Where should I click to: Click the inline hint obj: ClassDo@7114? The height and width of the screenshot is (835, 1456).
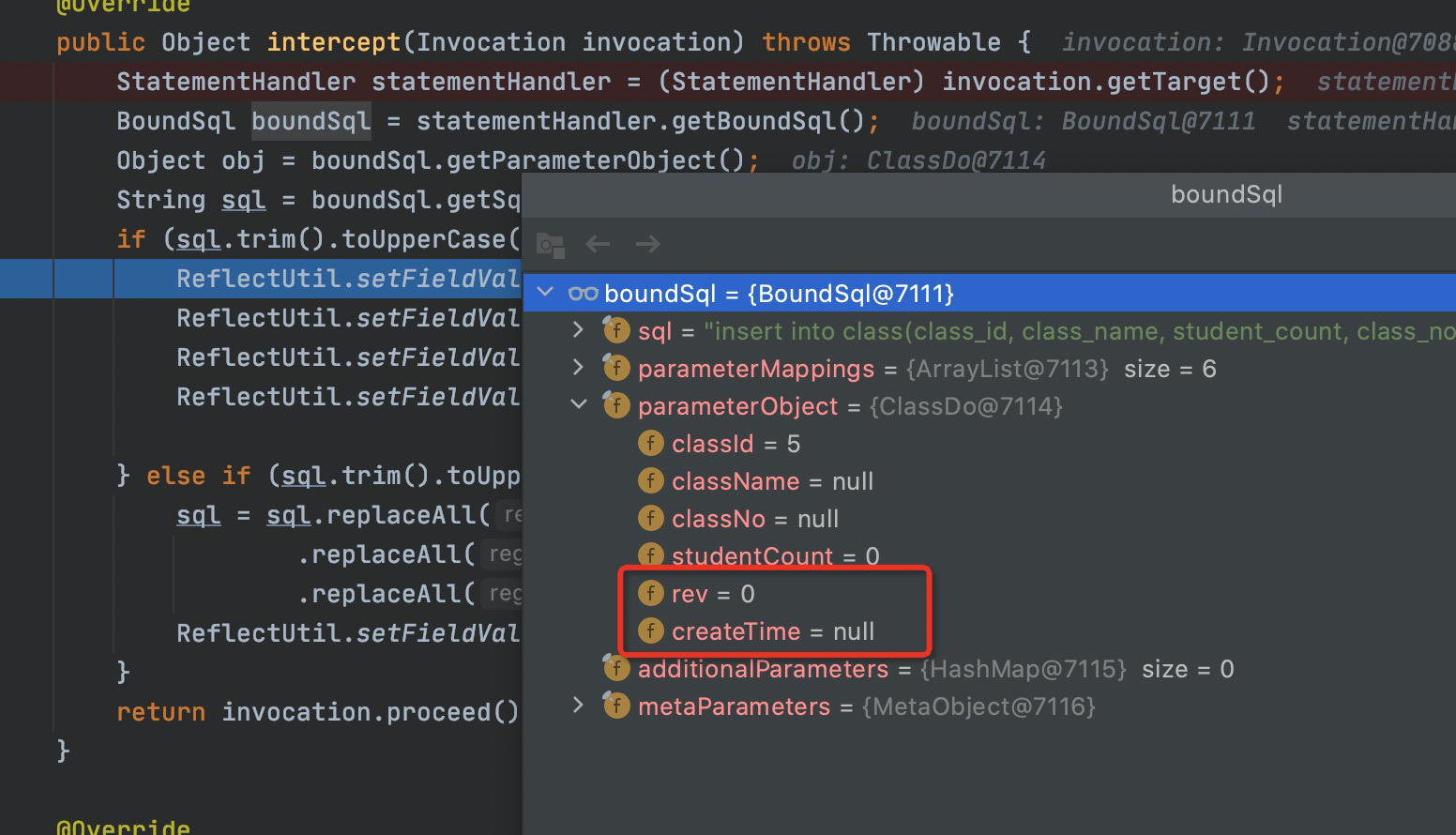point(918,160)
